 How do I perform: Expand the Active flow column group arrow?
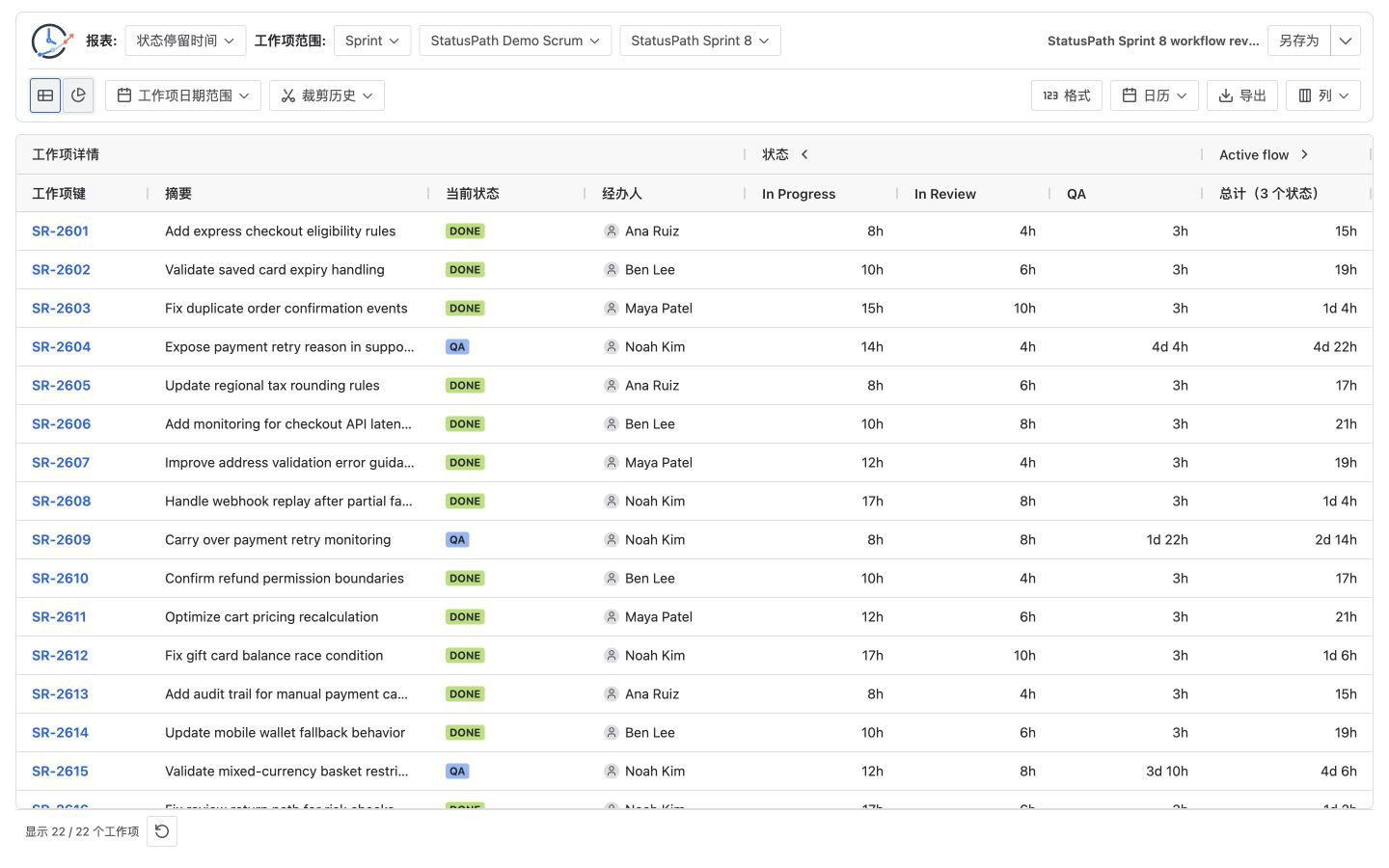click(x=1304, y=154)
